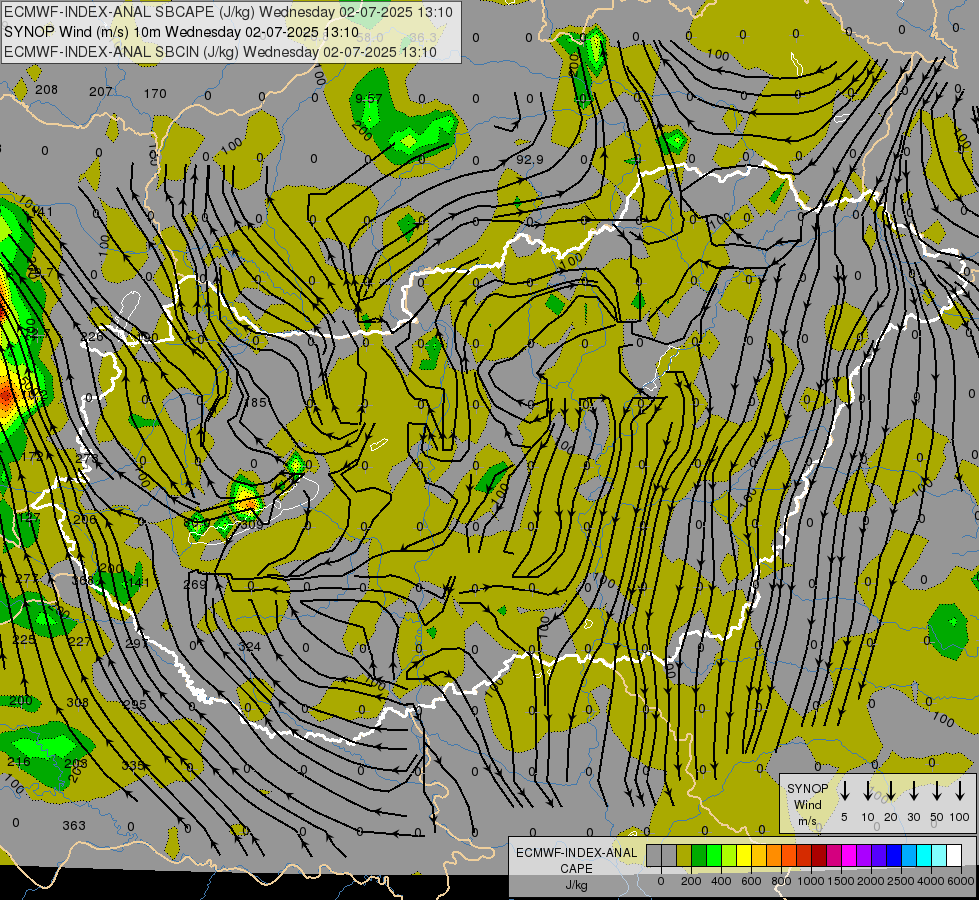Pick the purple swatch before 2000
The height and width of the screenshot is (900, 979).
(863, 855)
